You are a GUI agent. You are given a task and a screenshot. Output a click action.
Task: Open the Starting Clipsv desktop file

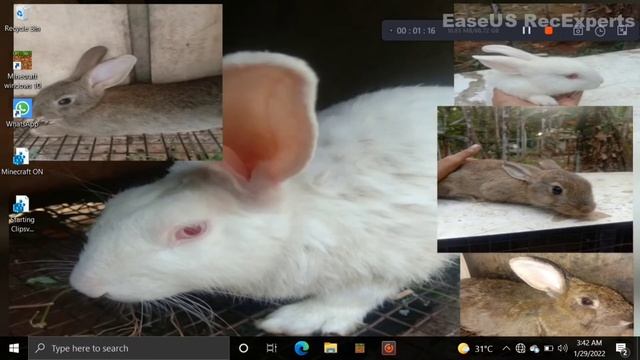tap(22, 213)
